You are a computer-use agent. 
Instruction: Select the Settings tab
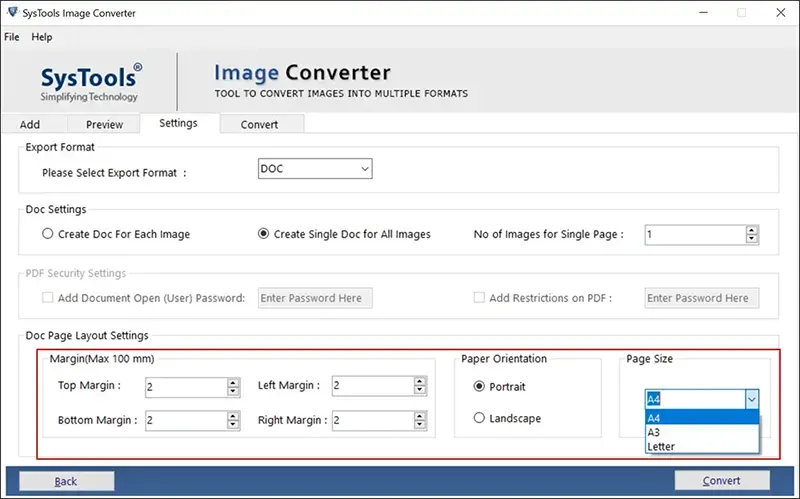coord(178,123)
